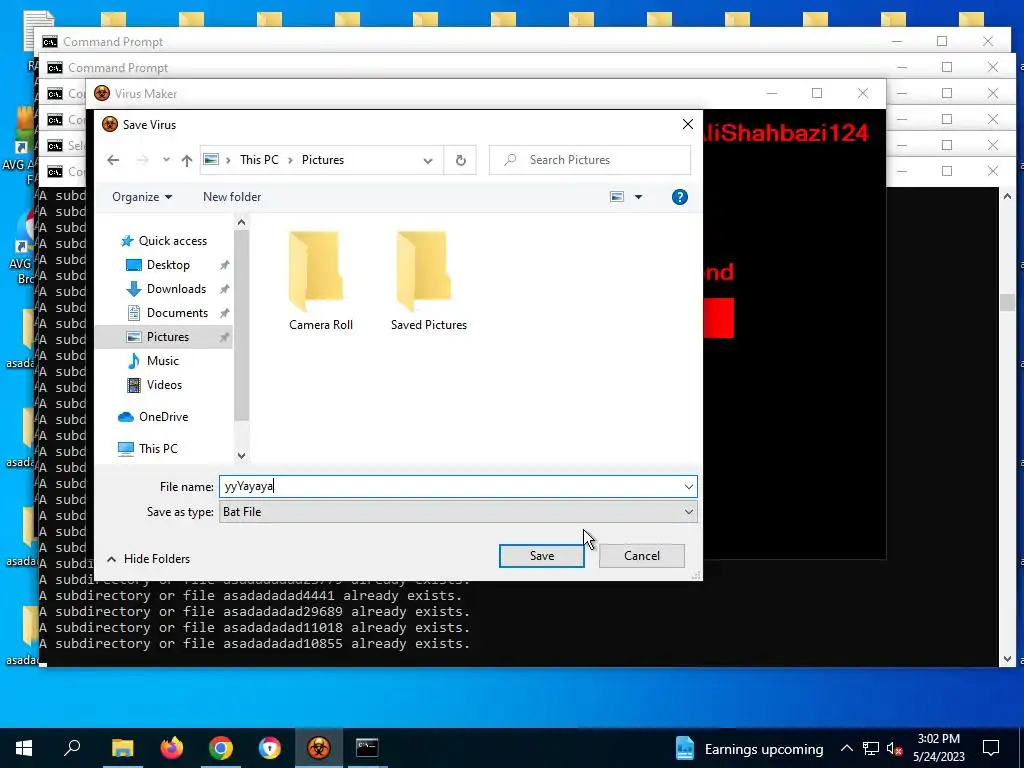Image resolution: width=1024 pixels, height=768 pixels.
Task: Open the notification center icon
Action: click(x=991, y=748)
